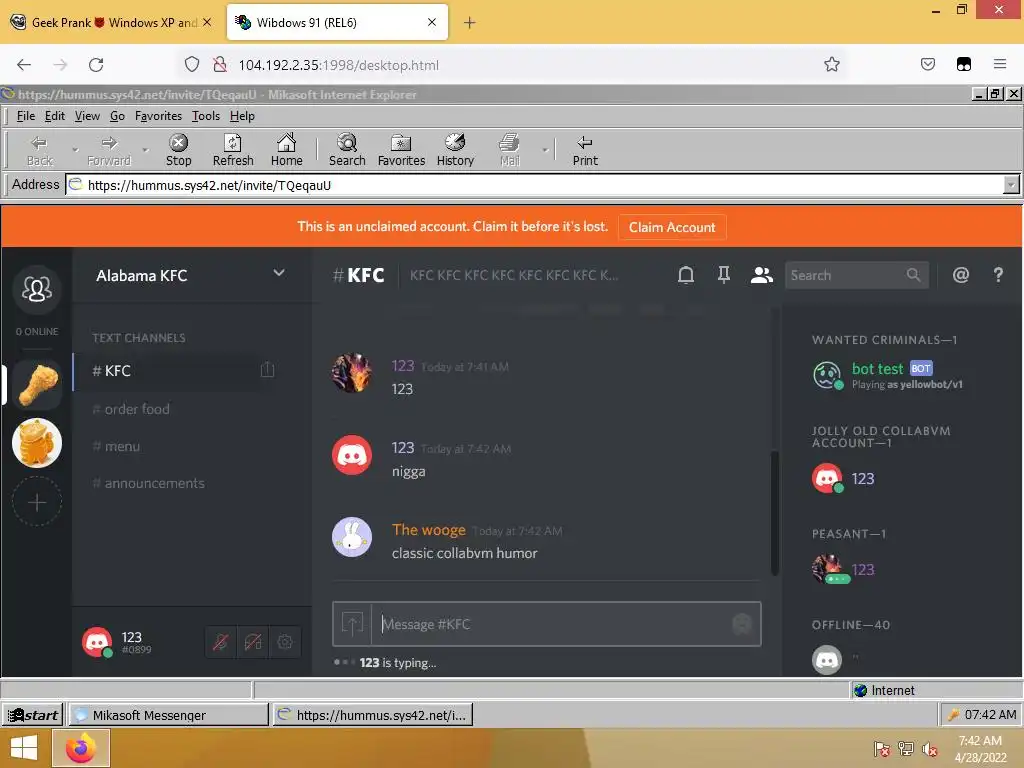
Task: Click the Back toolbar button in IE
Action: tap(40, 150)
